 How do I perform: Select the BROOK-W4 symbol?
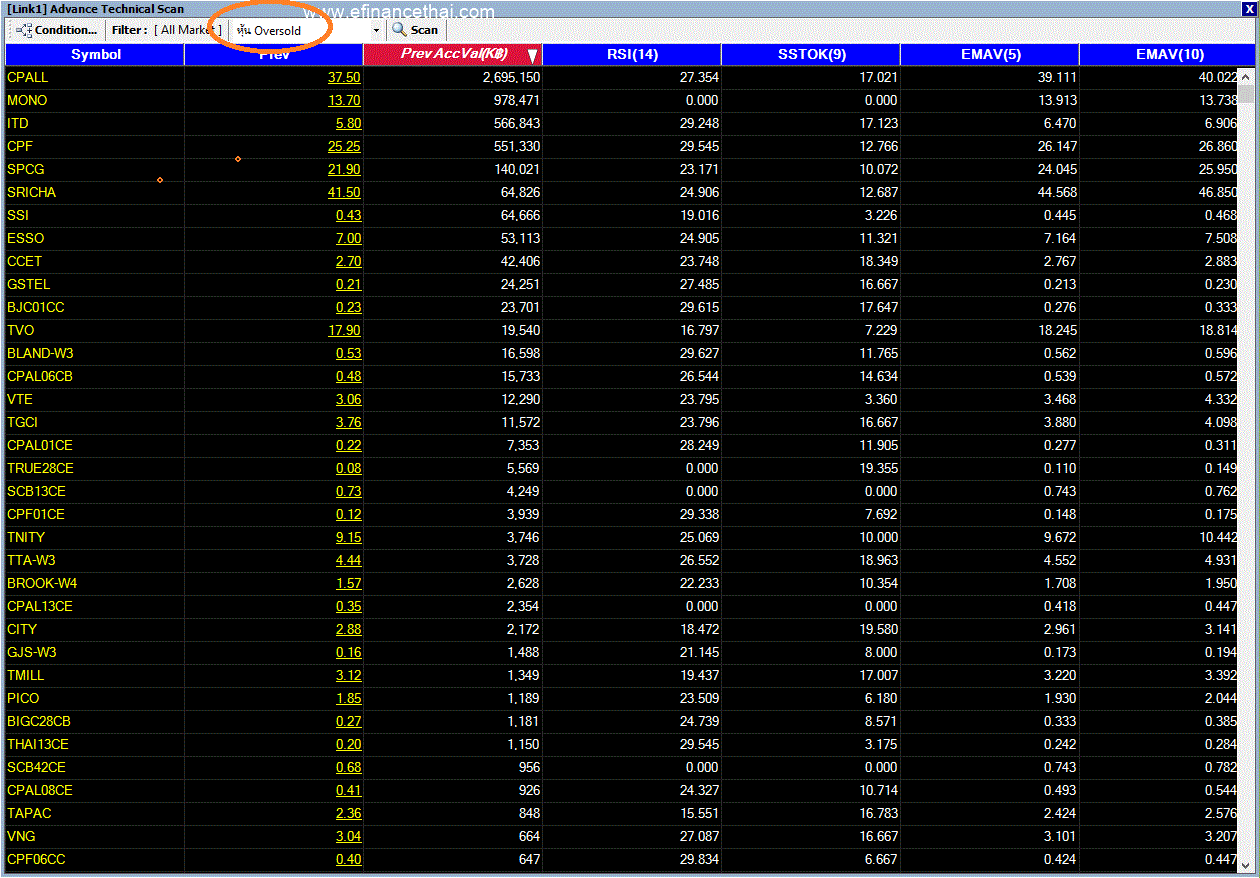[x=42, y=583]
